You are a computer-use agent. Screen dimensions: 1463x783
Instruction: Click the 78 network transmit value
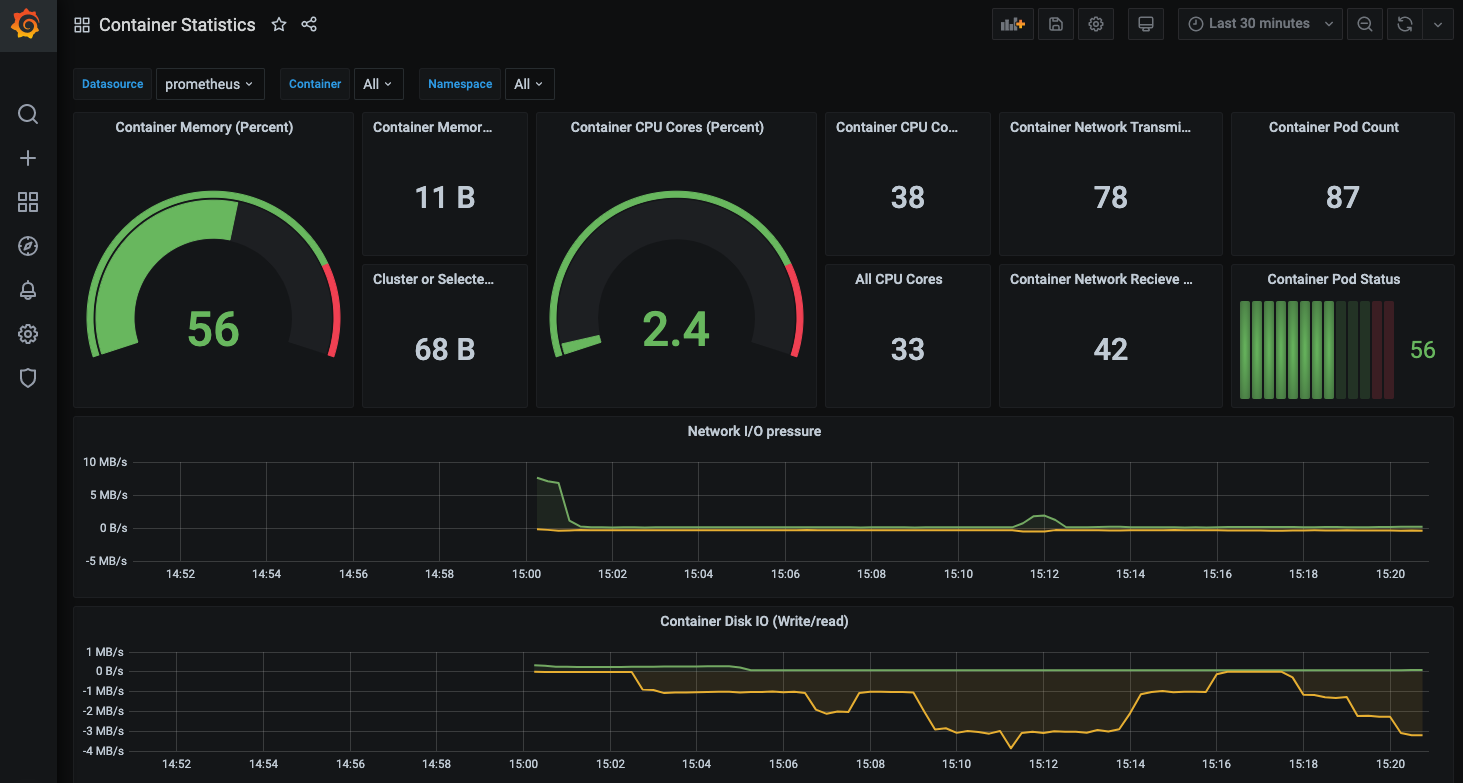pyautogui.click(x=1111, y=197)
